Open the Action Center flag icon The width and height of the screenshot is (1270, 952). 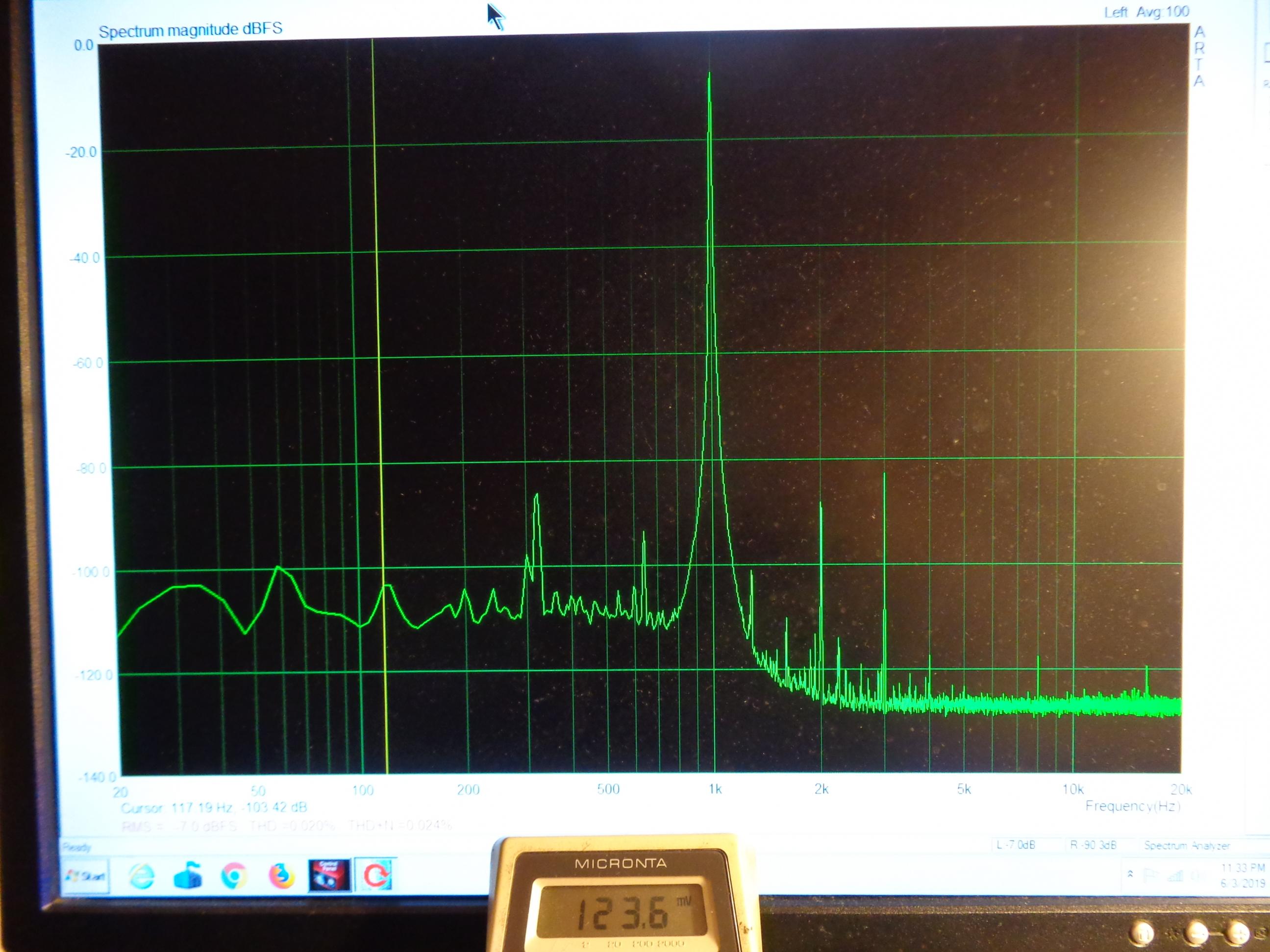[x=1150, y=876]
